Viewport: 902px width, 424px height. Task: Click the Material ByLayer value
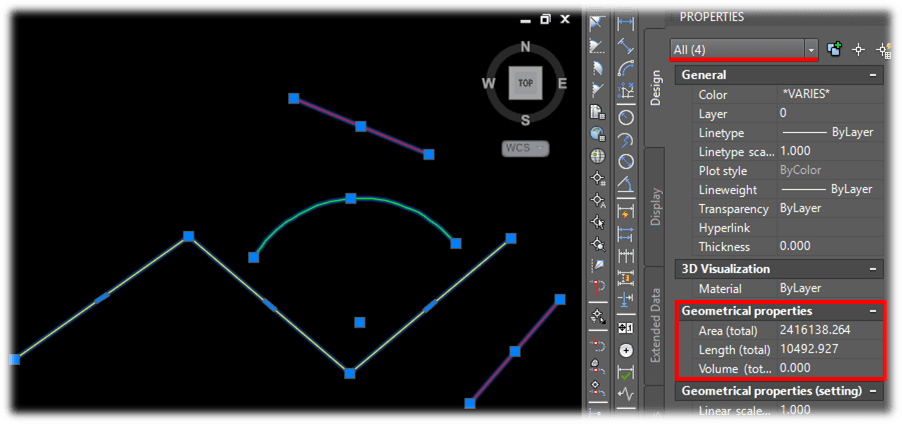click(800, 288)
